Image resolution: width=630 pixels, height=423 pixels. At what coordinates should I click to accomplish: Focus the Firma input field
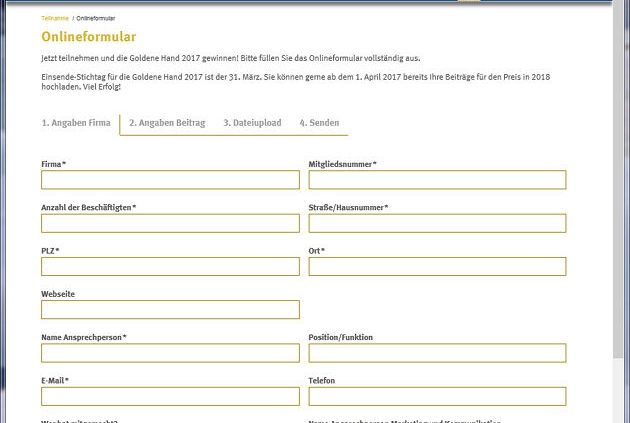(170, 180)
